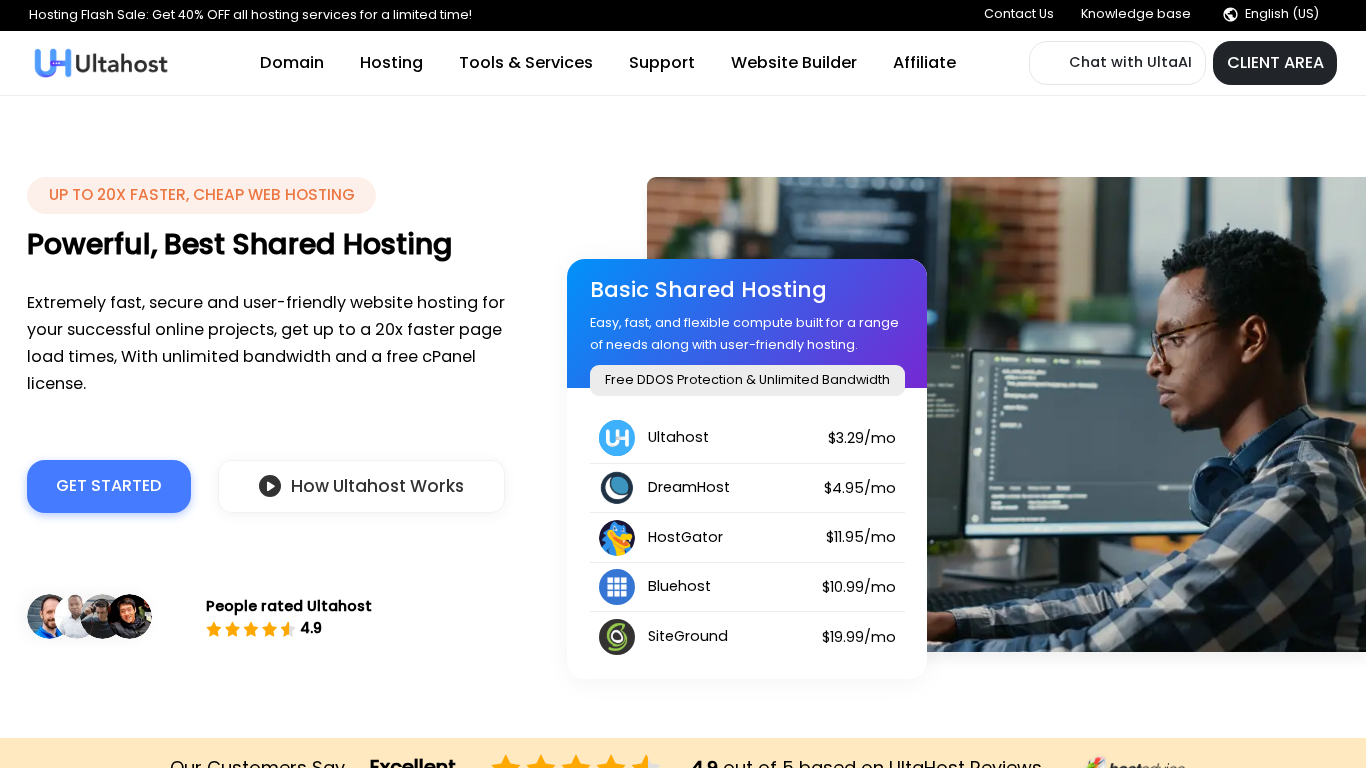The height and width of the screenshot is (768, 1366).
Task: Click the SiteGround logo icon
Action: pyautogui.click(x=617, y=637)
